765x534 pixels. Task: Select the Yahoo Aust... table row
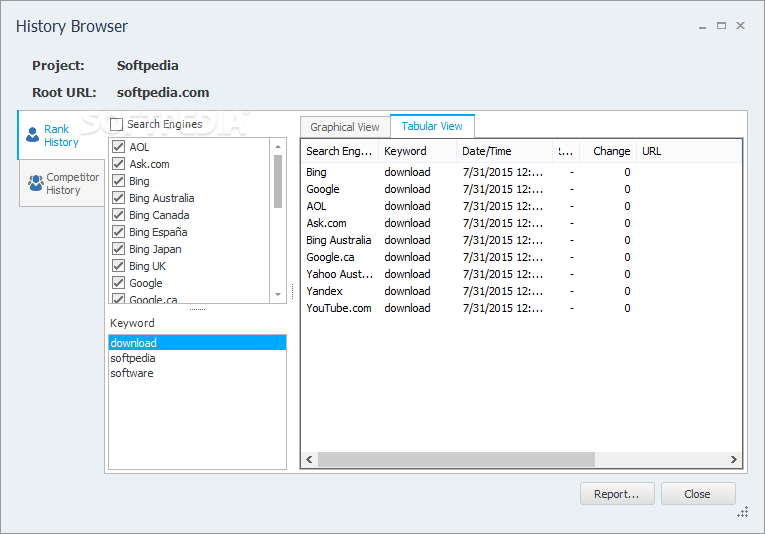pos(521,274)
